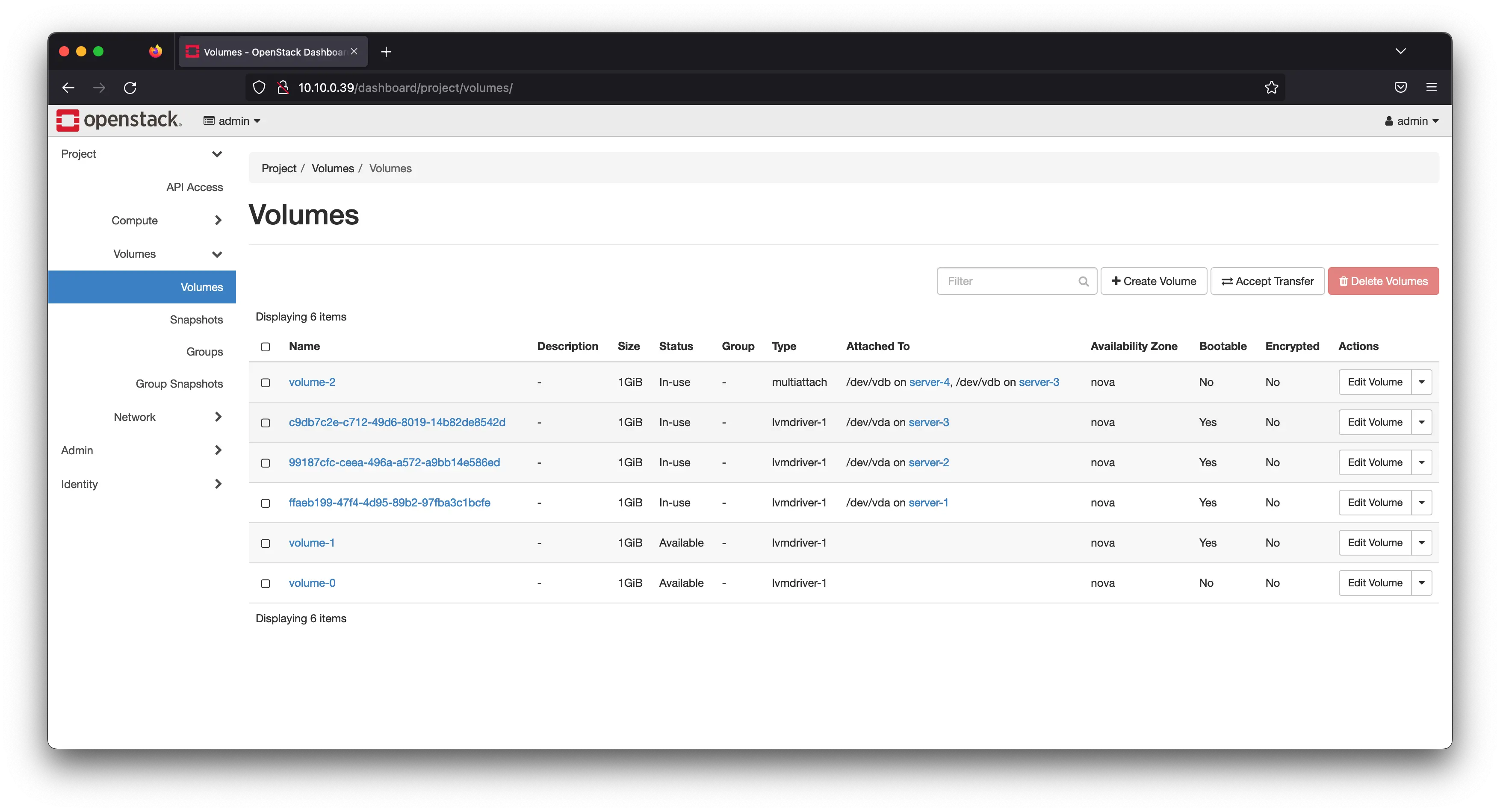The image size is (1500, 812).
Task: Bookmark this page with the star icon
Action: point(1271,87)
